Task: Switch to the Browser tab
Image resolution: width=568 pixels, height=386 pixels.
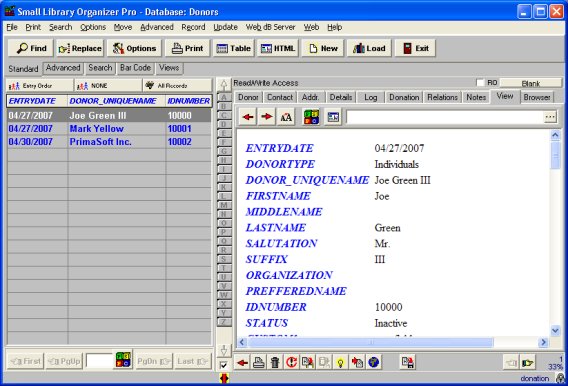Action: pyautogui.click(x=537, y=97)
